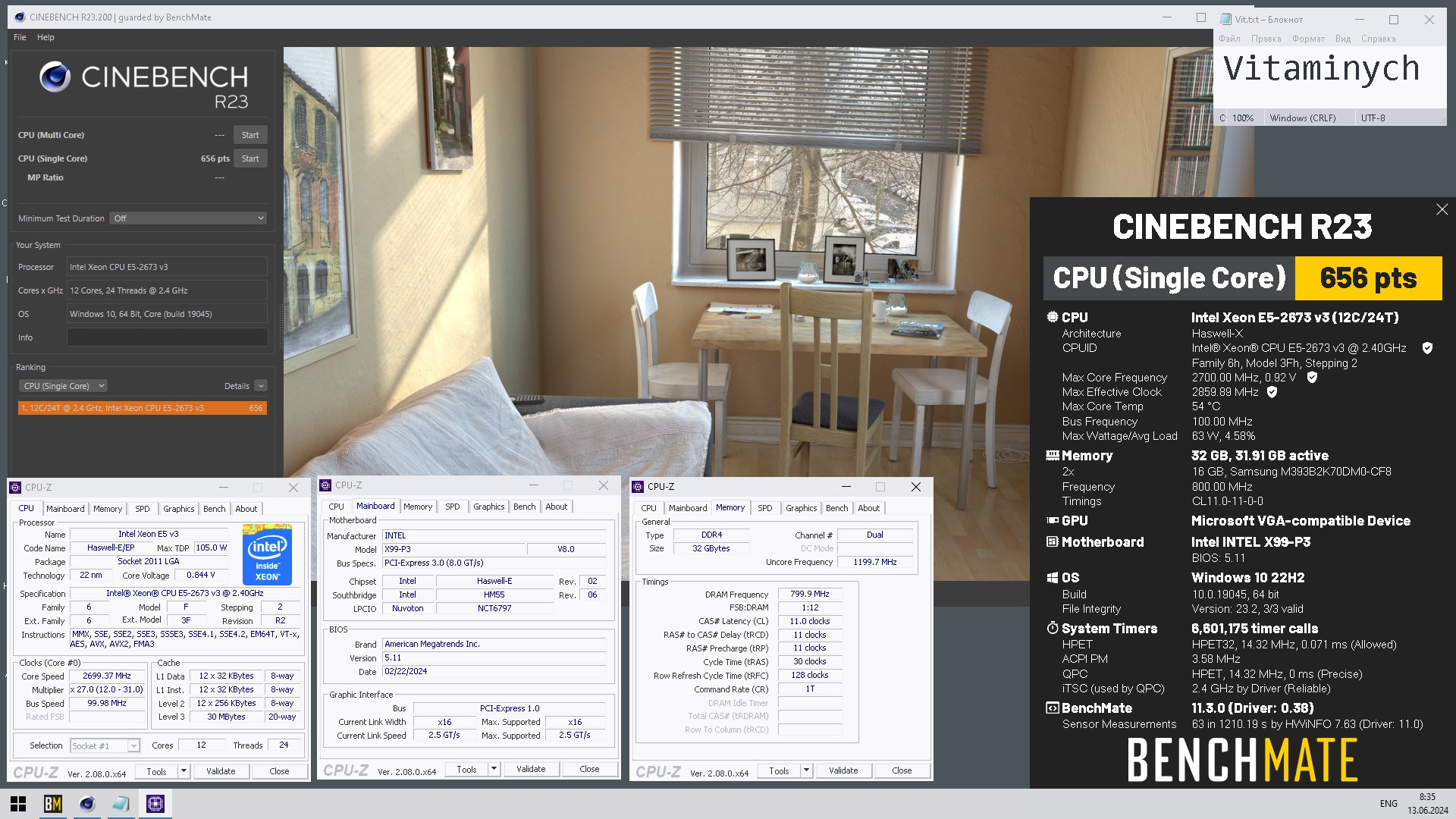Viewport: 1456px width, 819px height.
Task: Click BenchMate System Timers clock icon
Action: coord(1053,628)
